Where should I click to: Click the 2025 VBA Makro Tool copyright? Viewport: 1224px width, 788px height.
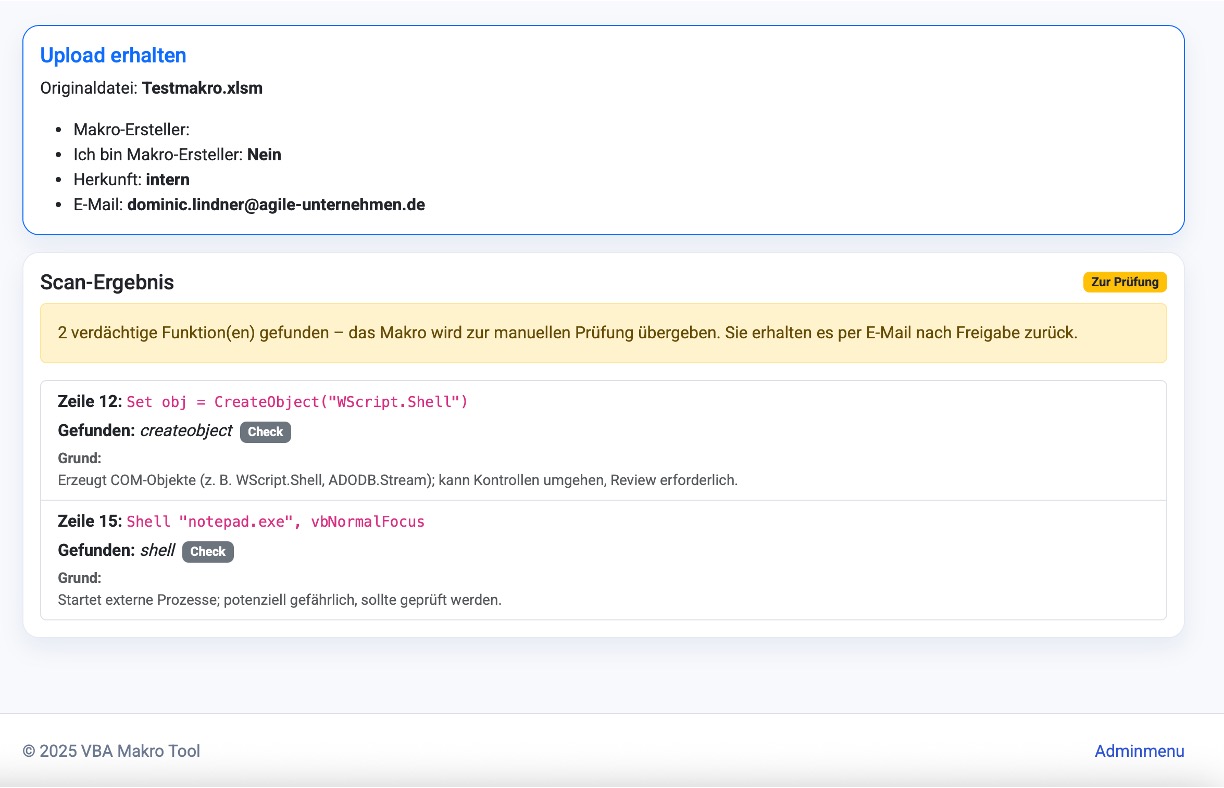[x=111, y=751]
